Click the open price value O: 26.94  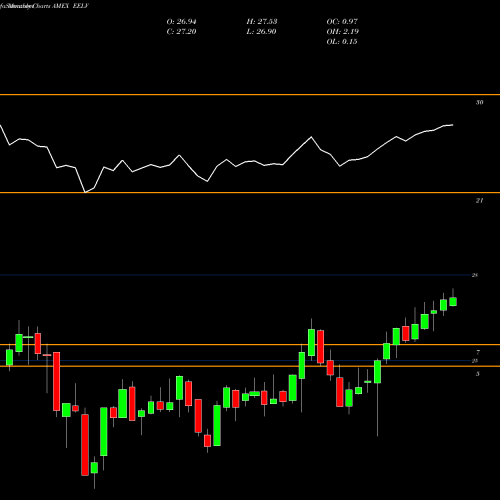[x=181, y=22]
